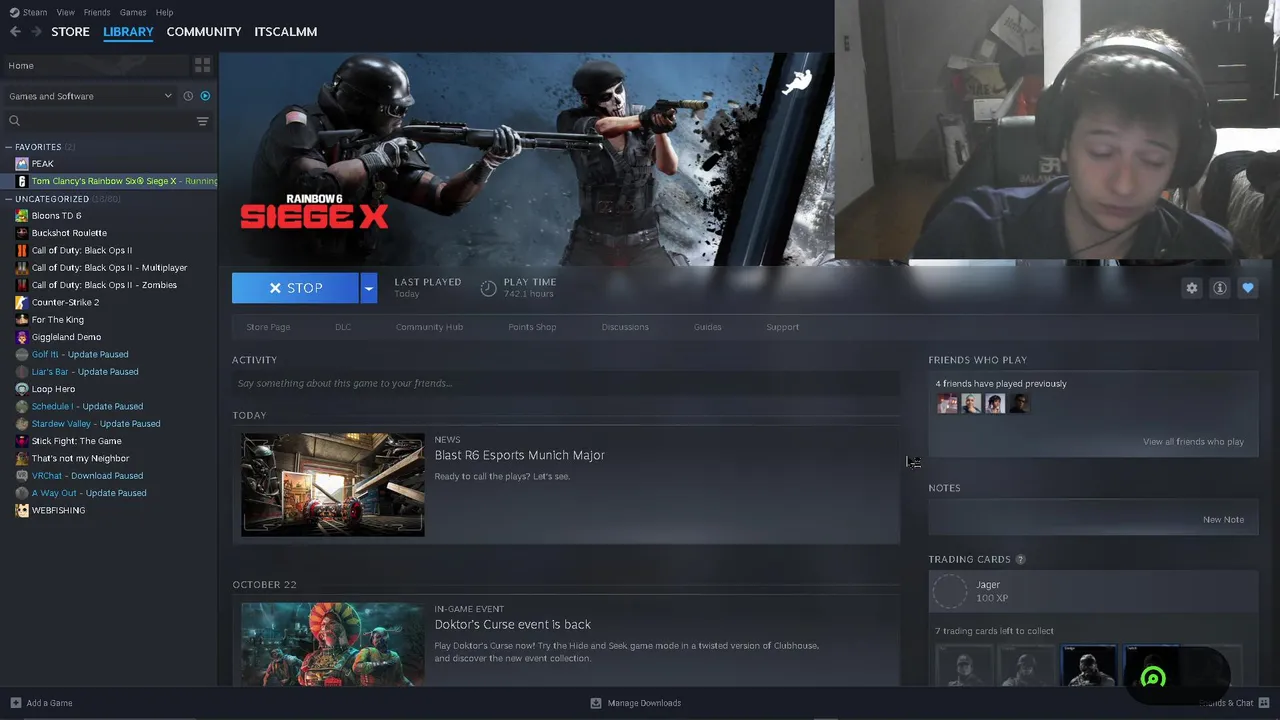
Task: Create a New Note
Action: click(x=1223, y=520)
